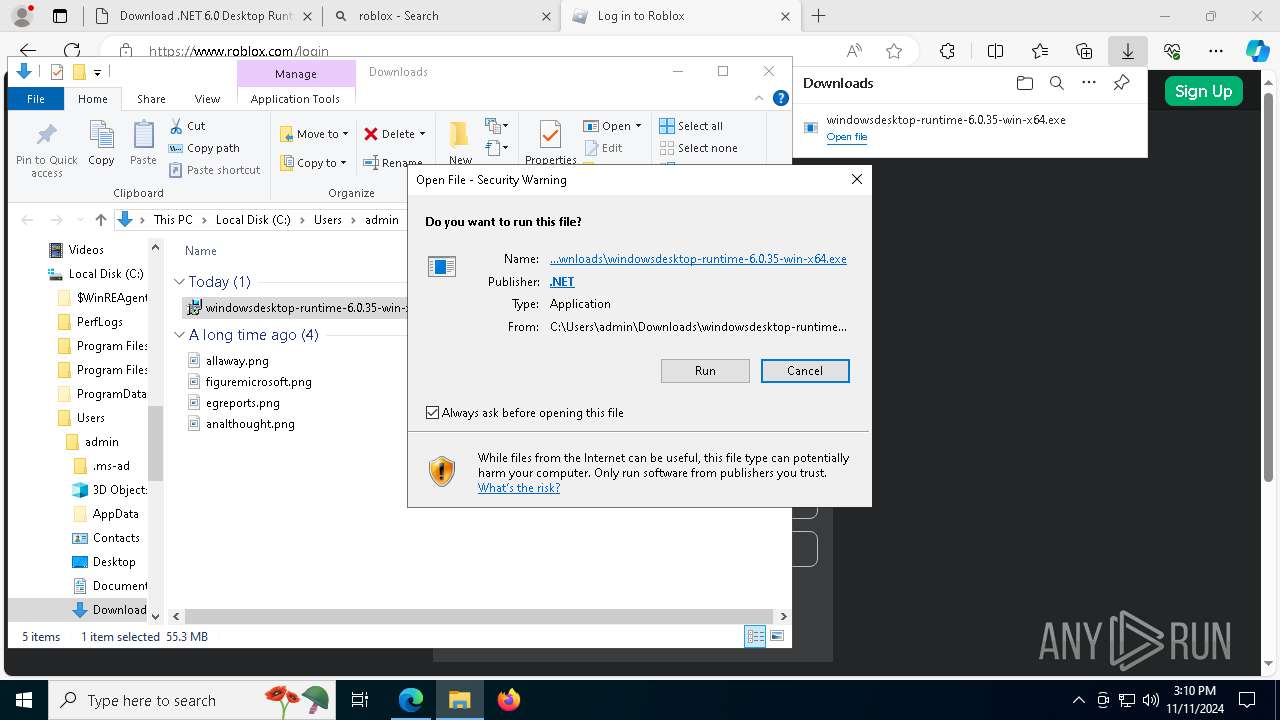The height and width of the screenshot is (720, 1280).
Task: Open a new Edge tab
Action: point(818,16)
